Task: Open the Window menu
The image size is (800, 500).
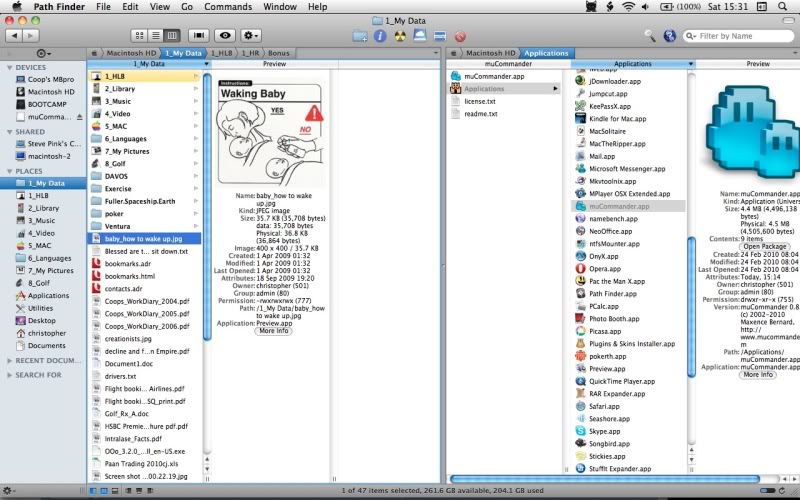Action: pyautogui.click(x=280, y=7)
